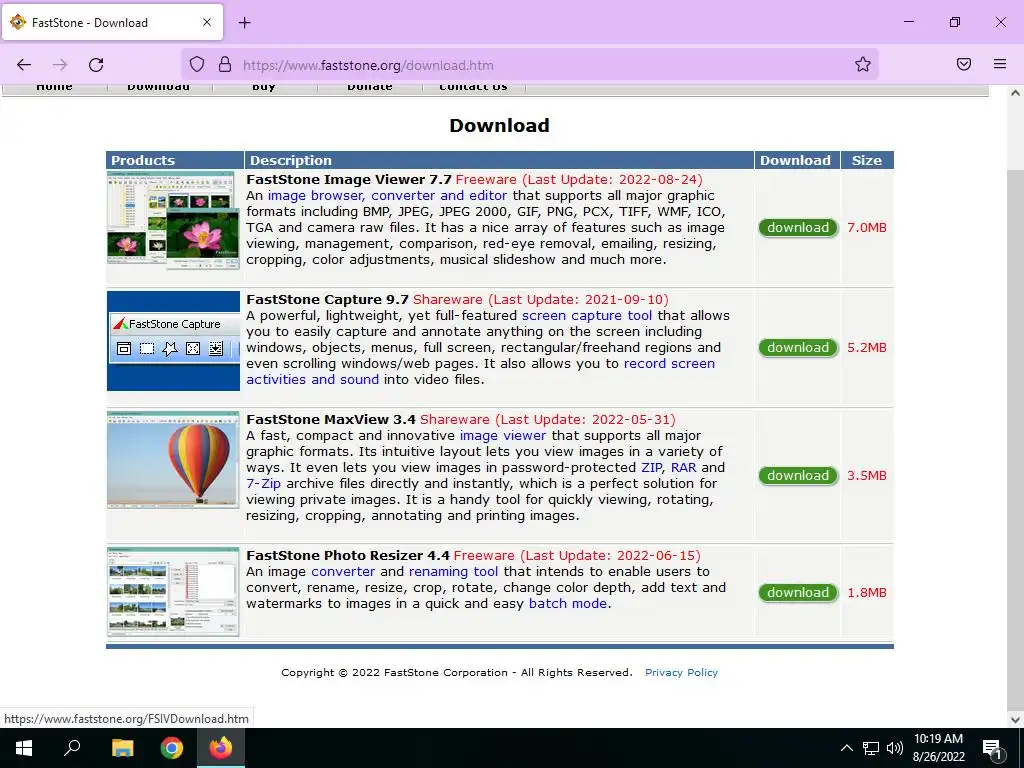This screenshot has height=768, width=1024.
Task: Go back using the browser back arrow
Action: coord(24,65)
